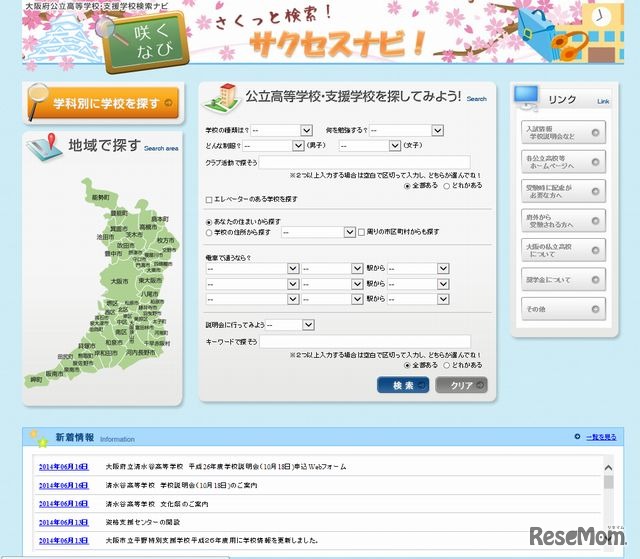Click the school building icon in the search panel header
The width and height of the screenshot is (640, 559).
222,97
